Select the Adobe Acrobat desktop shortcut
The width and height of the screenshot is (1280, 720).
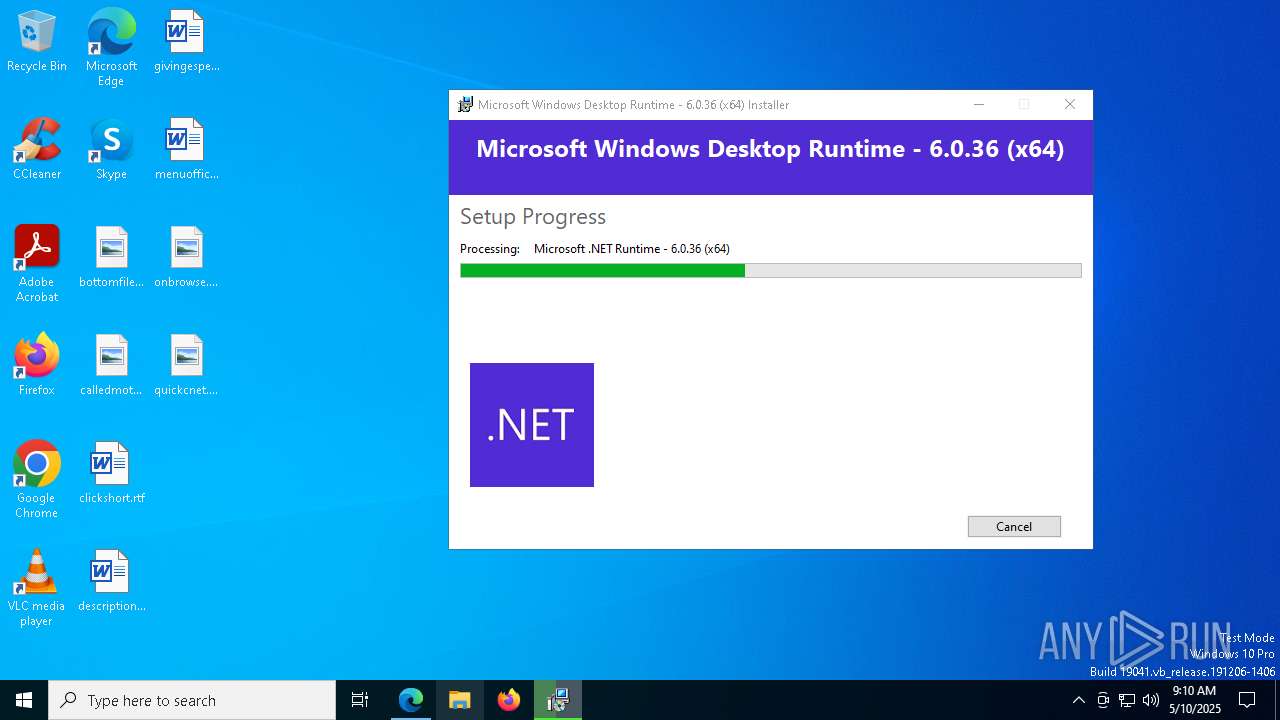(x=37, y=264)
